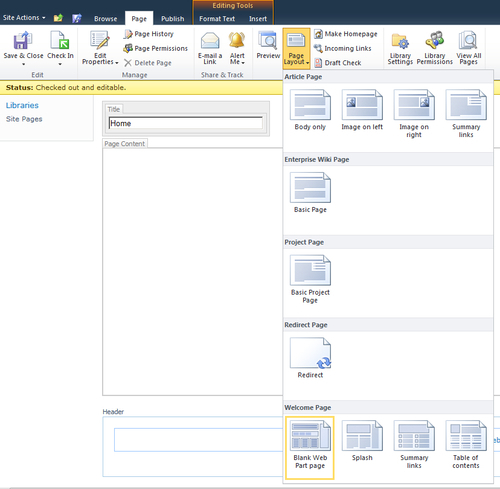Open the Edit Properties dropdown
Image resolution: width=500 pixels, height=489 pixels.
[x=100, y=48]
